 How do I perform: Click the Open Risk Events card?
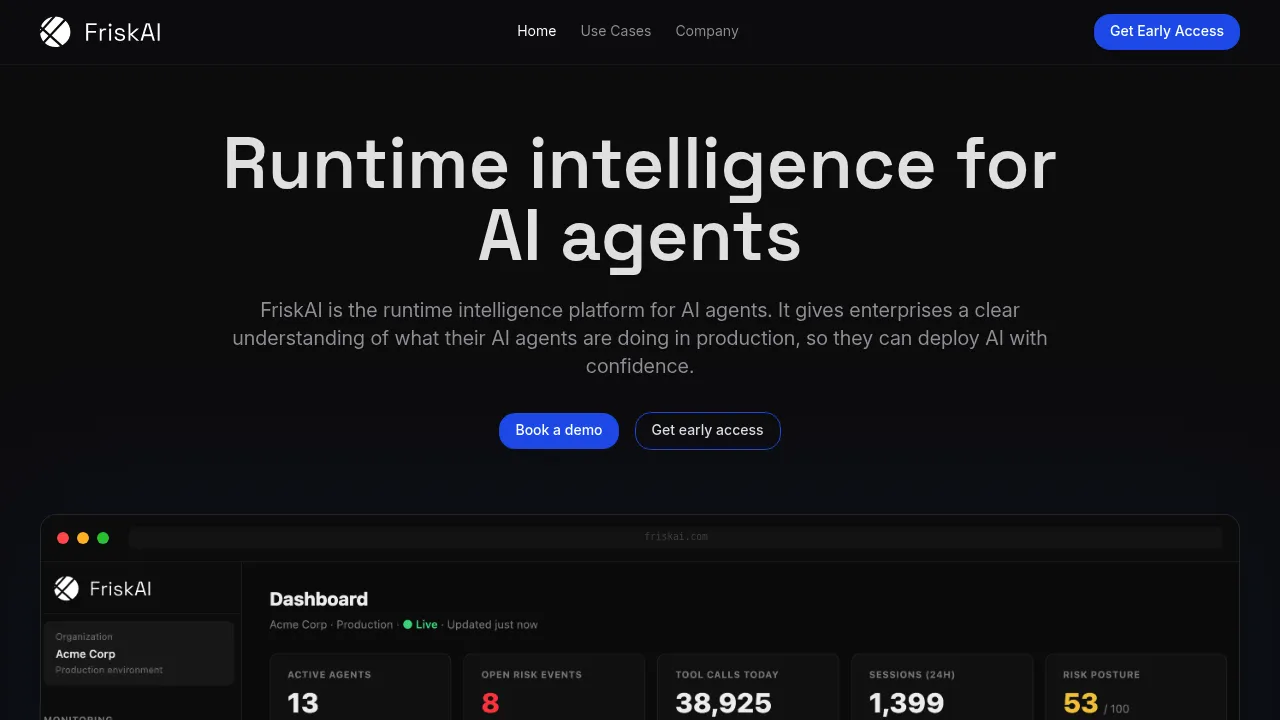(554, 687)
